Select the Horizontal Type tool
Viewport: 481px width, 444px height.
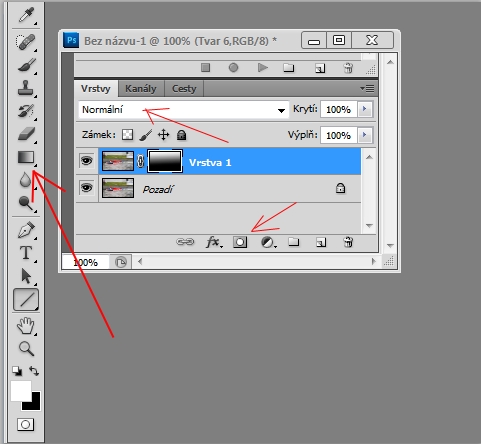pyautogui.click(x=26, y=253)
